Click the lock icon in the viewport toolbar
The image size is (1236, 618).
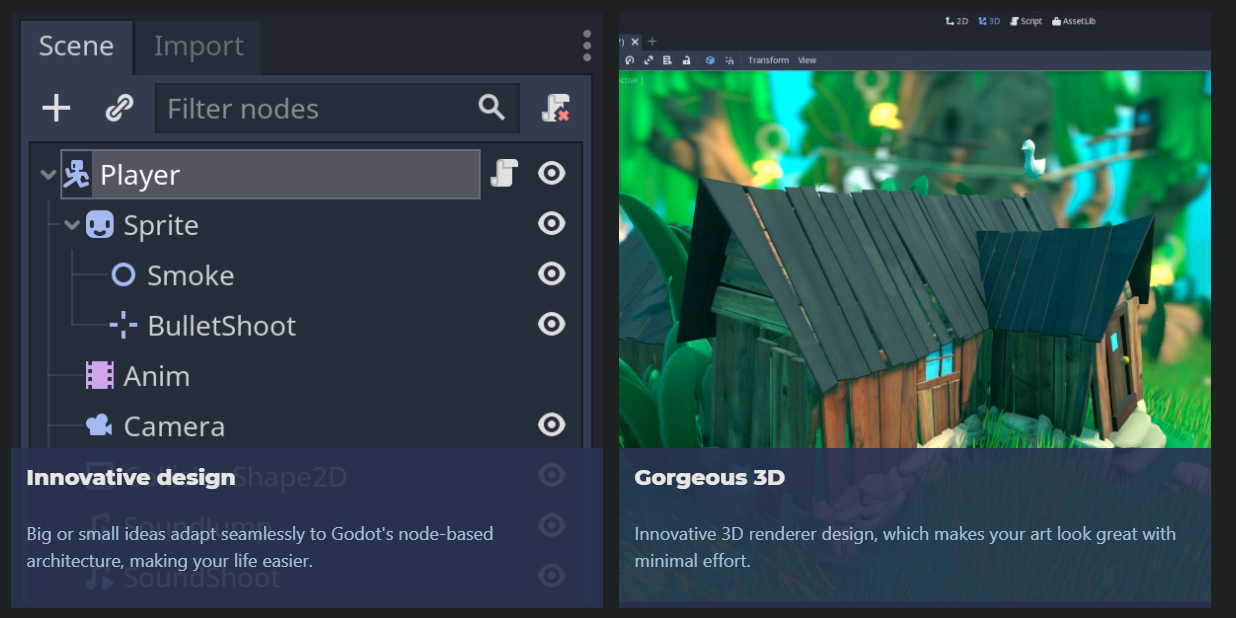[686, 60]
